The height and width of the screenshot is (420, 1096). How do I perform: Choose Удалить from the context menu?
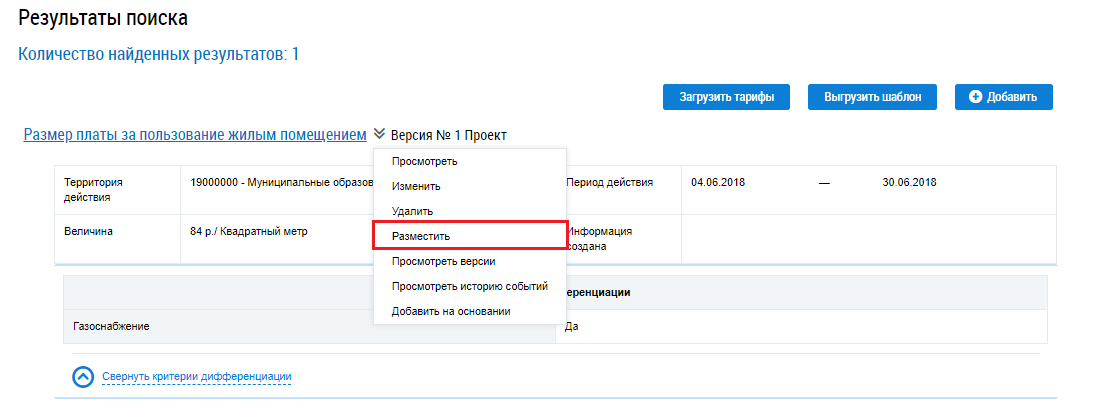tap(412, 212)
